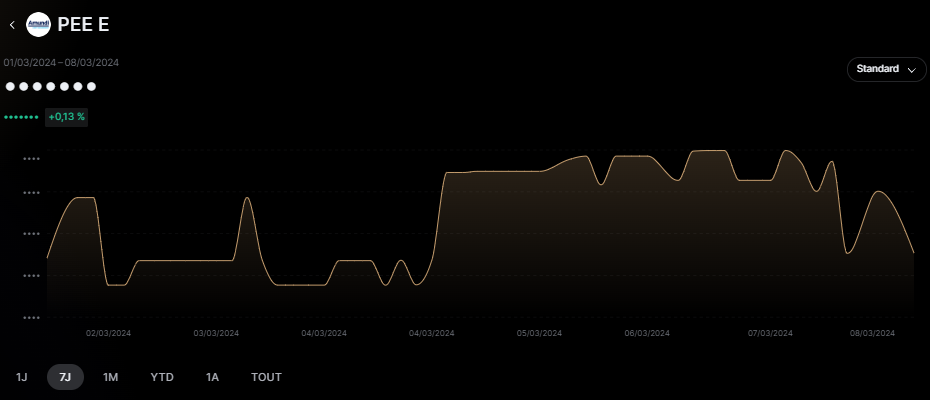Image resolution: width=930 pixels, height=400 pixels.
Task: Select the 05/03/2024 date on the axis
Action: click(540, 333)
